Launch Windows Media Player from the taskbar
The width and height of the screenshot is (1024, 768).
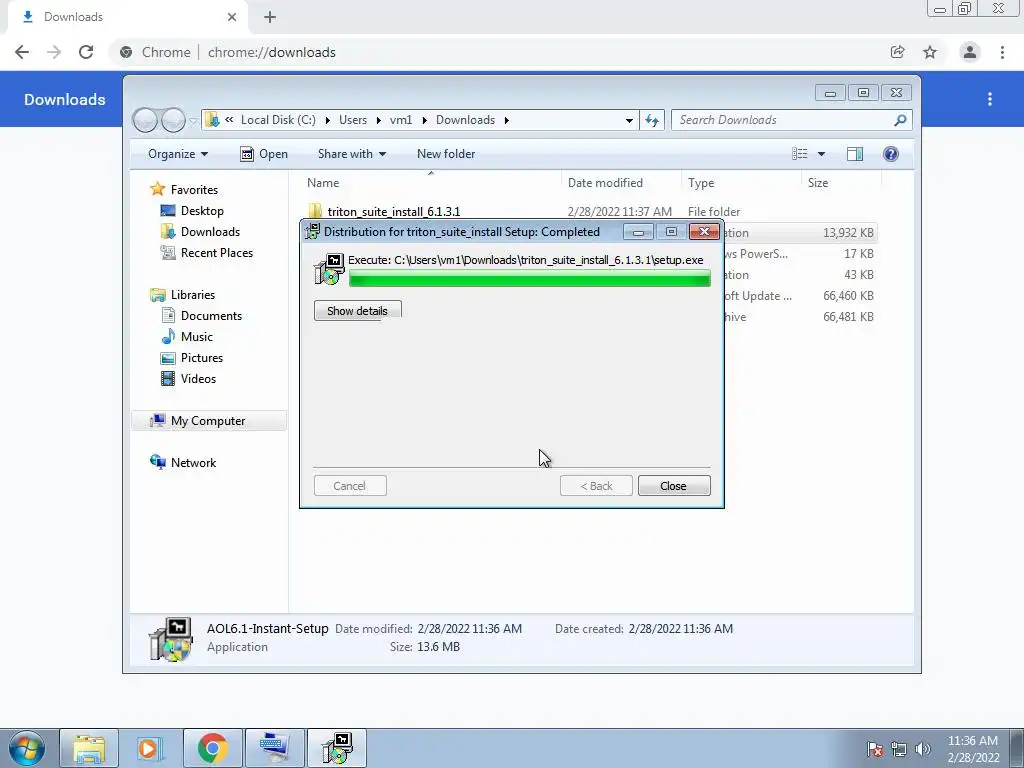coord(150,748)
